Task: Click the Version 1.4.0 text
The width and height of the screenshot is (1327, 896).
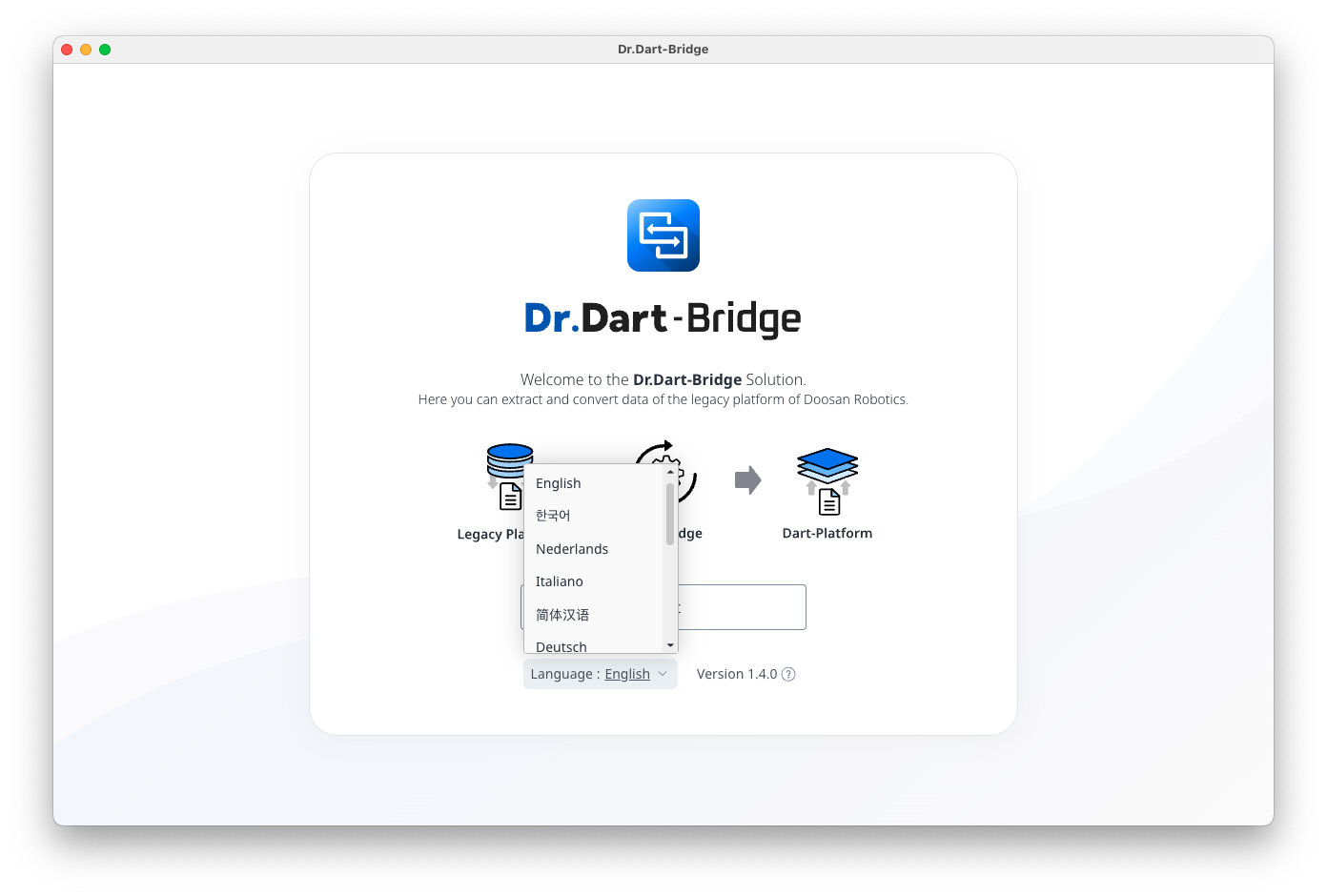Action: click(736, 674)
